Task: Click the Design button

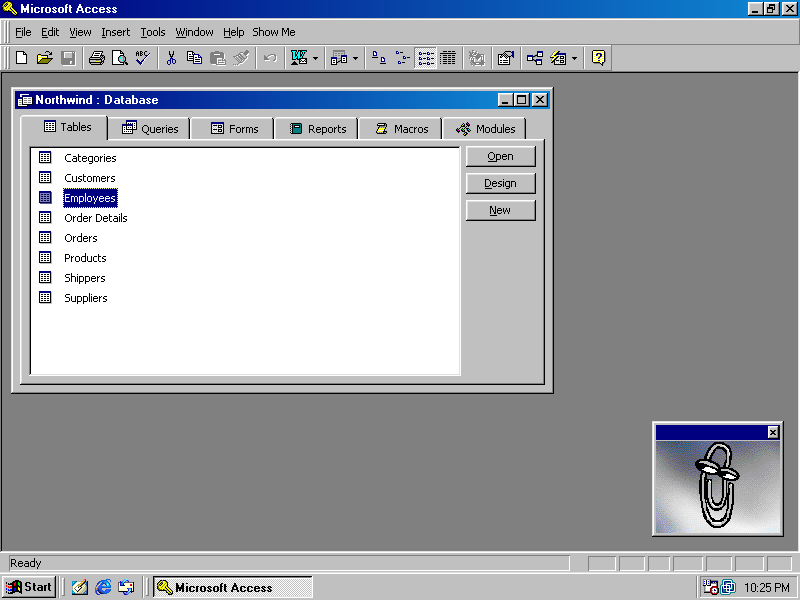Action: click(501, 183)
